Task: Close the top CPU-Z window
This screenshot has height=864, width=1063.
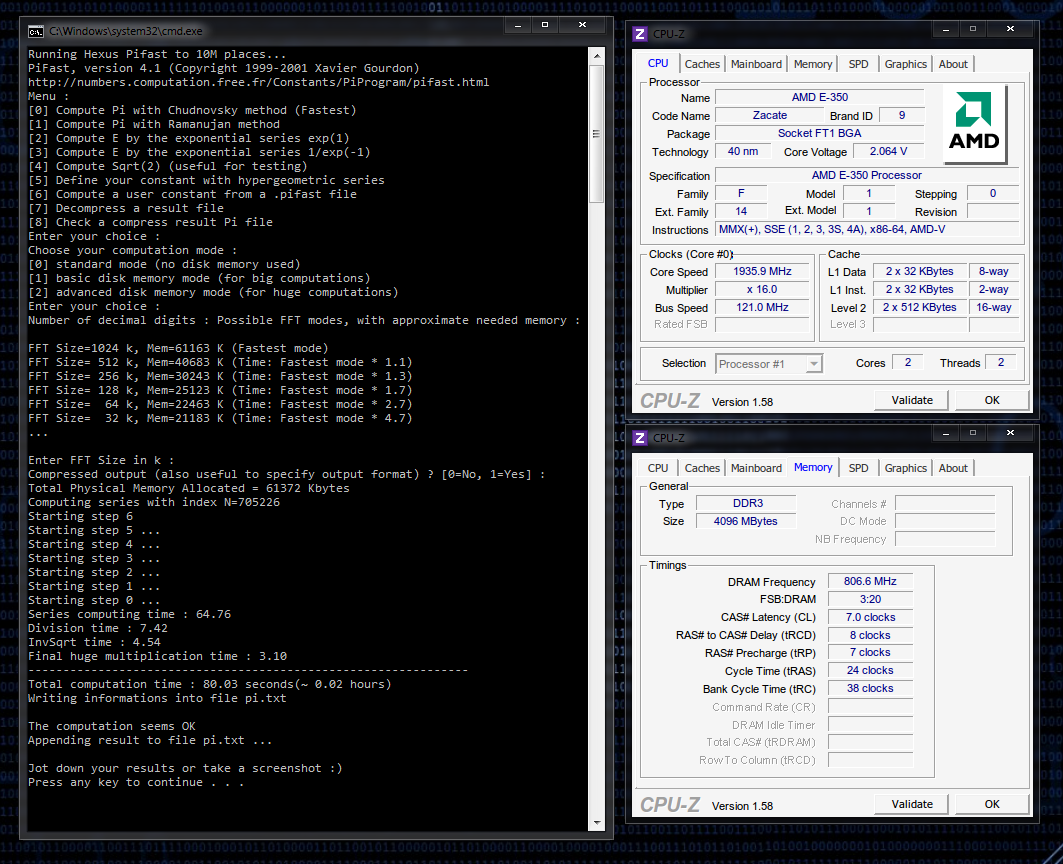Action: click(1010, 29)
